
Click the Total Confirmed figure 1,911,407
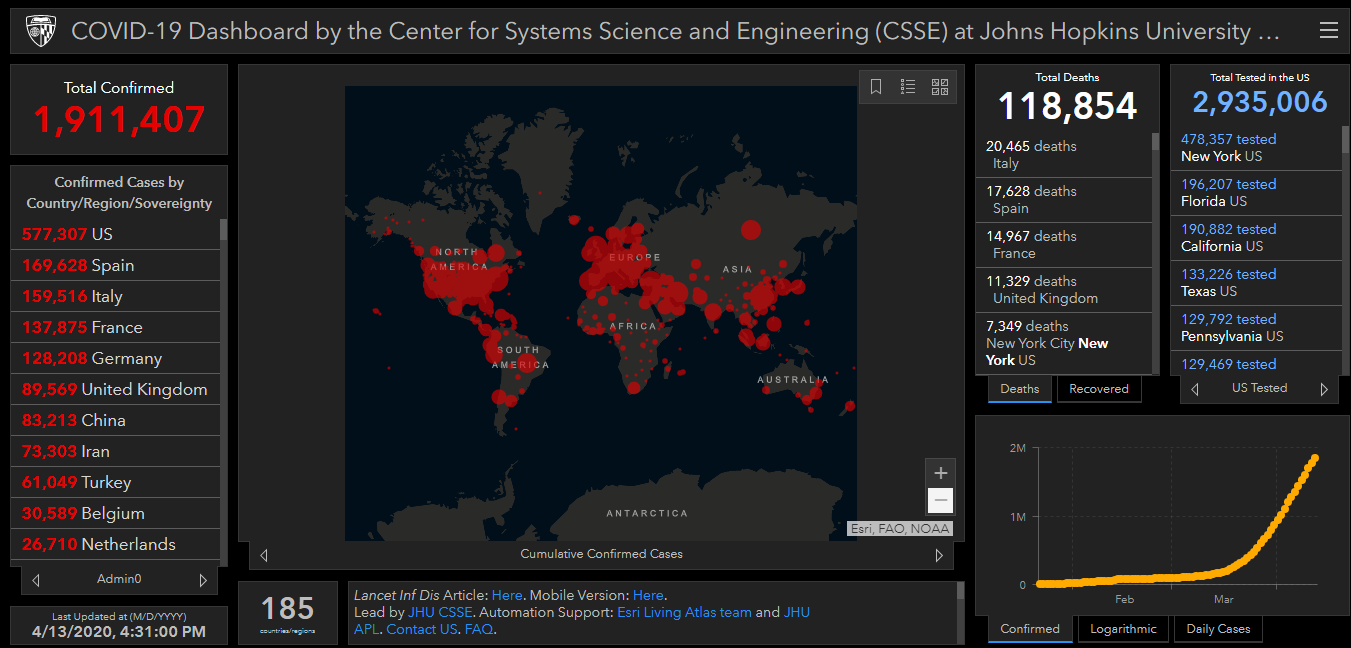coord(119,120)
